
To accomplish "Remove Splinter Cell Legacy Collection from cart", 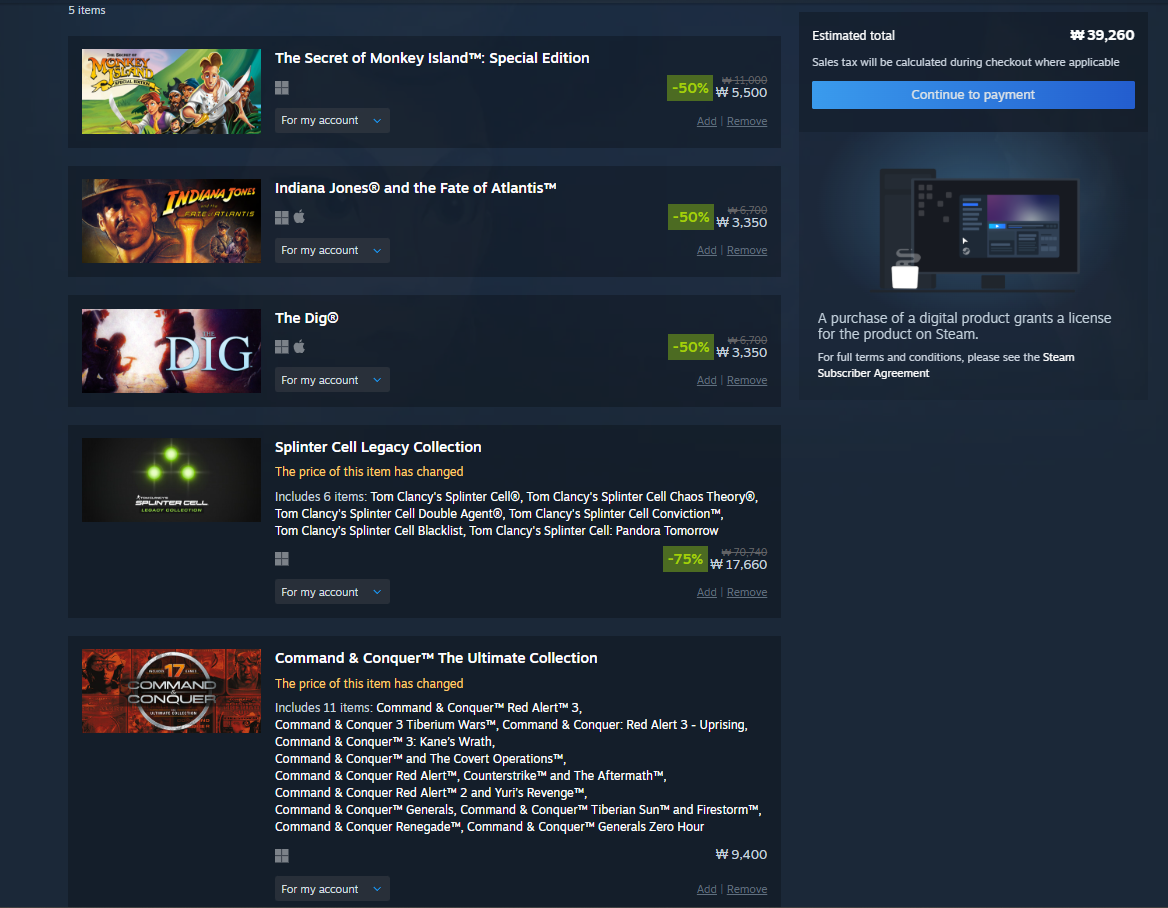I will [746, 592].
